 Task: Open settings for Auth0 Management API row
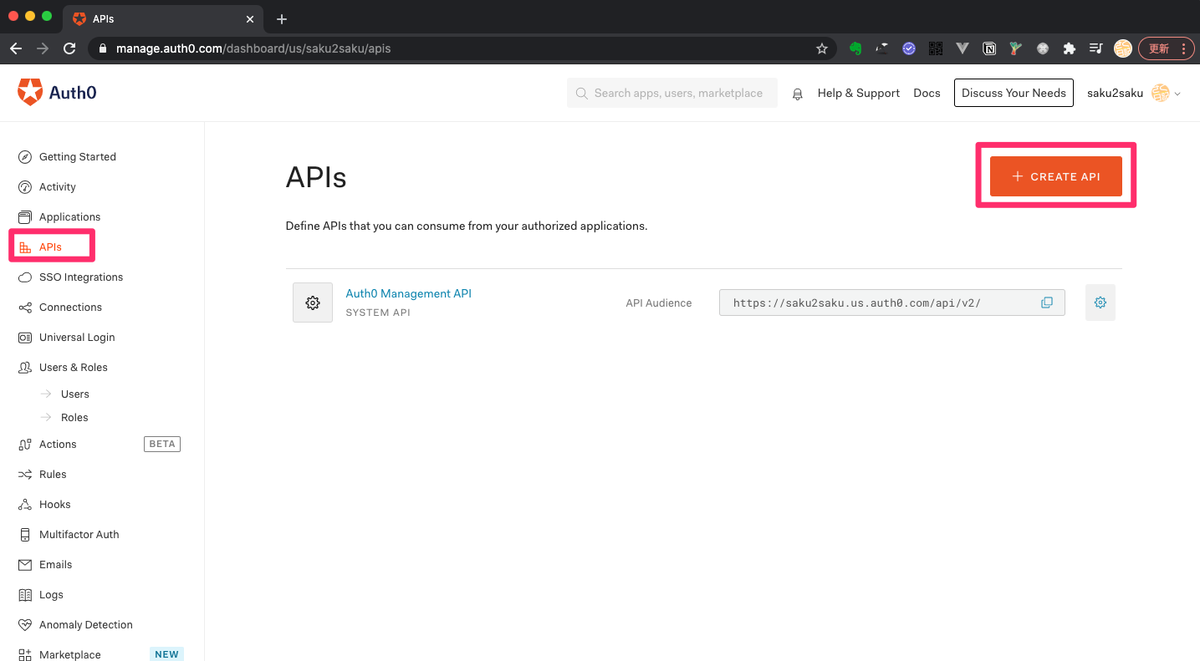1100,302
